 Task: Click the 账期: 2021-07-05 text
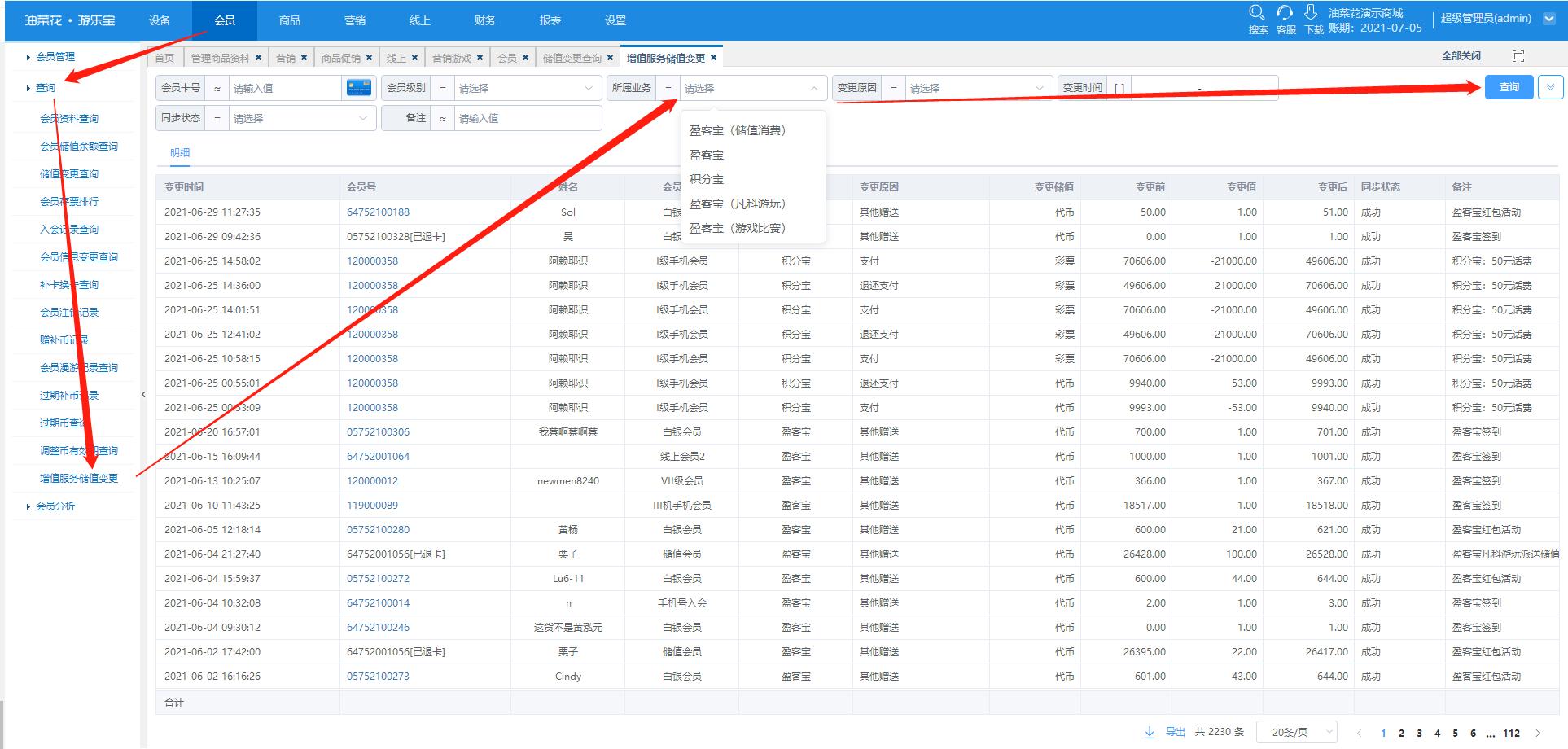[x=1375, y=28]
